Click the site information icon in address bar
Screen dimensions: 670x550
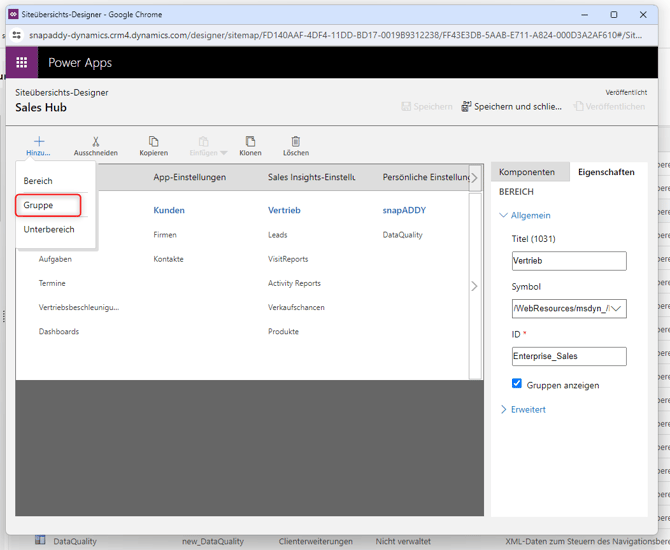coord(17,34)
